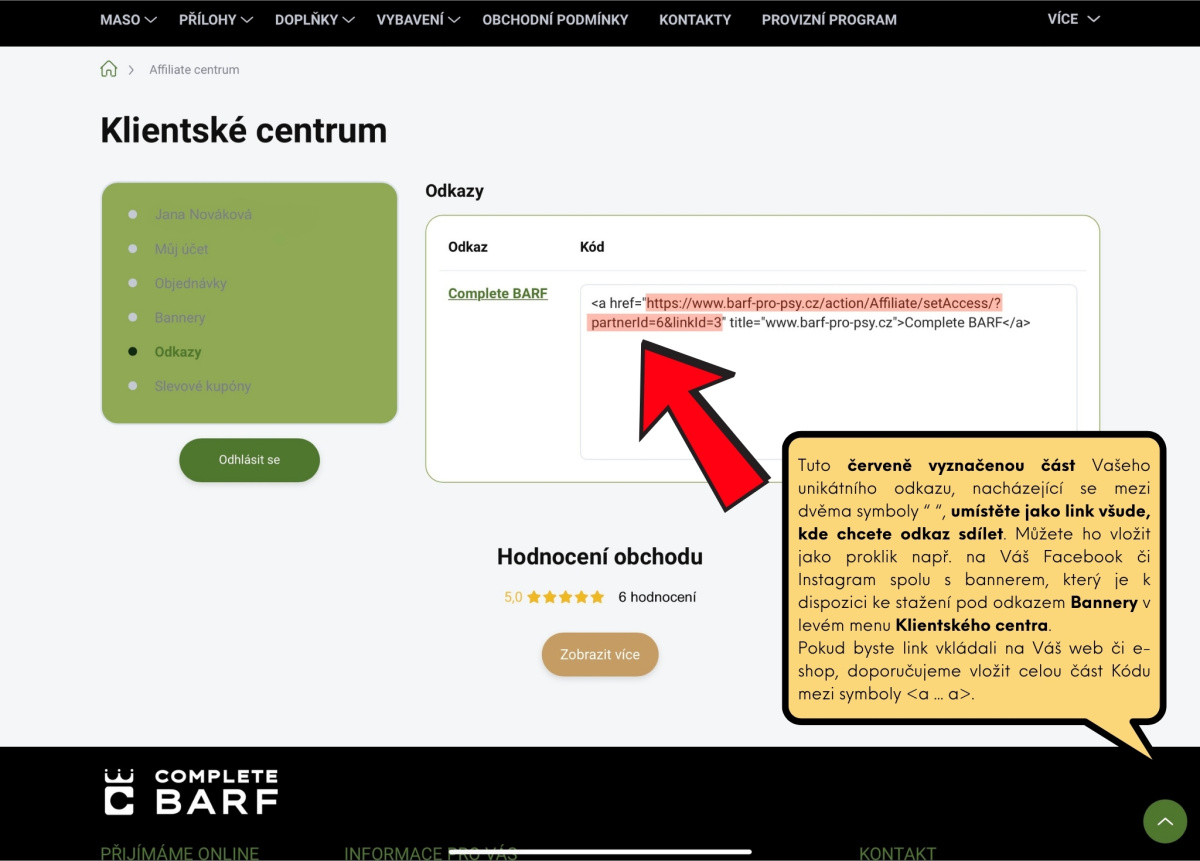Click the 5,0 rating score

point(513,597)
